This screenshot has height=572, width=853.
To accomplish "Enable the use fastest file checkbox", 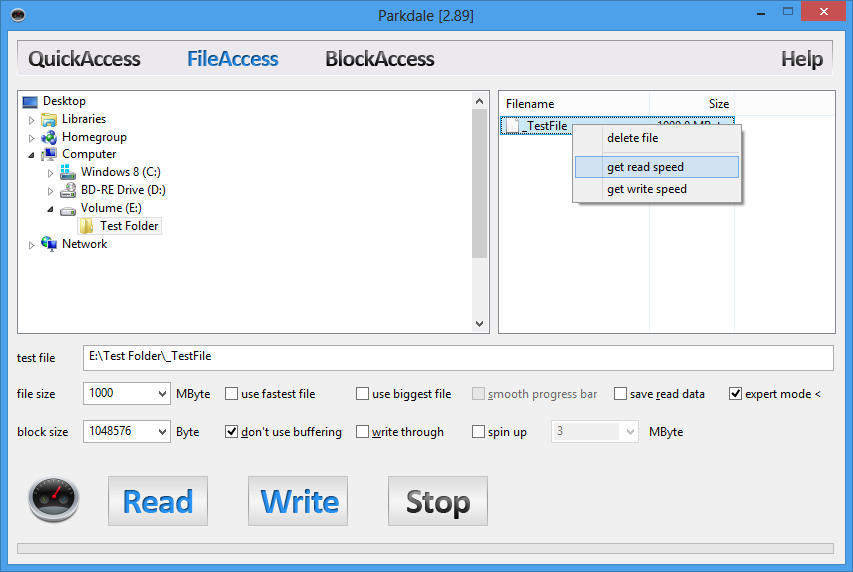I will point(231,393).
